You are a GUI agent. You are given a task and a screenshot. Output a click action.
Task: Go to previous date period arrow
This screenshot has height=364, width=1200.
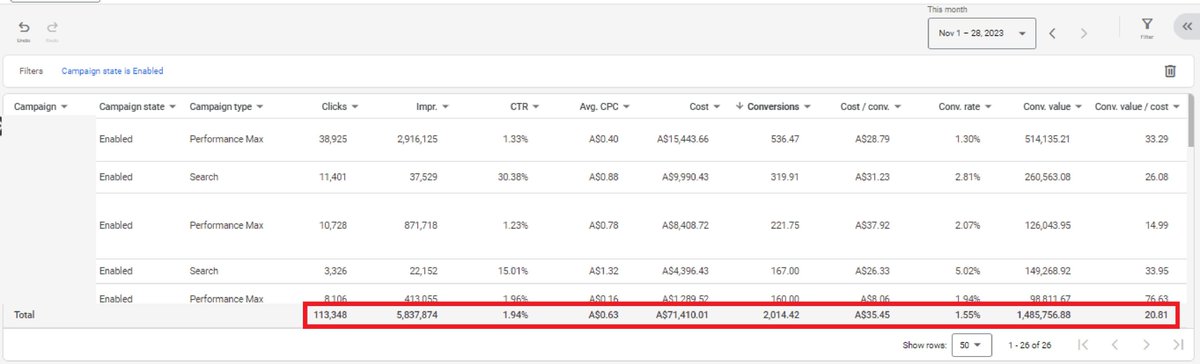click(1053, 33)
